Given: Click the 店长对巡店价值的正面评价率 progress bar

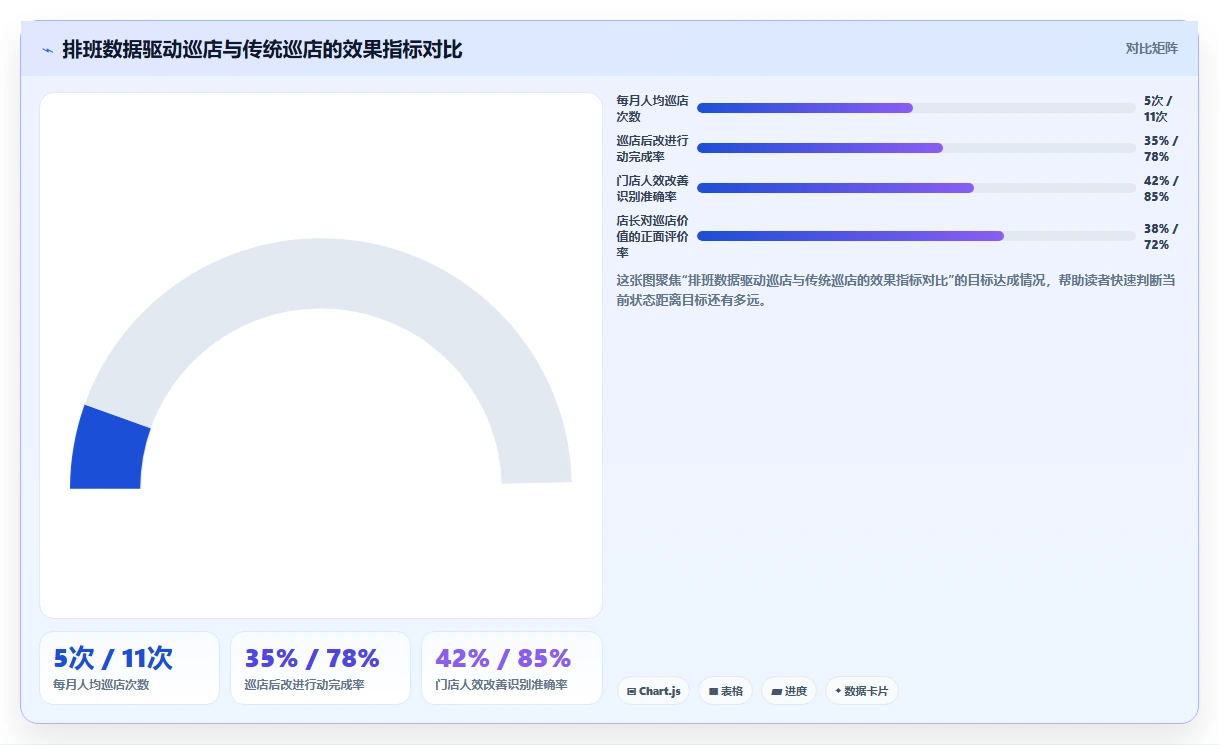Looking at the screenshot, I should [x=916, y=236].
